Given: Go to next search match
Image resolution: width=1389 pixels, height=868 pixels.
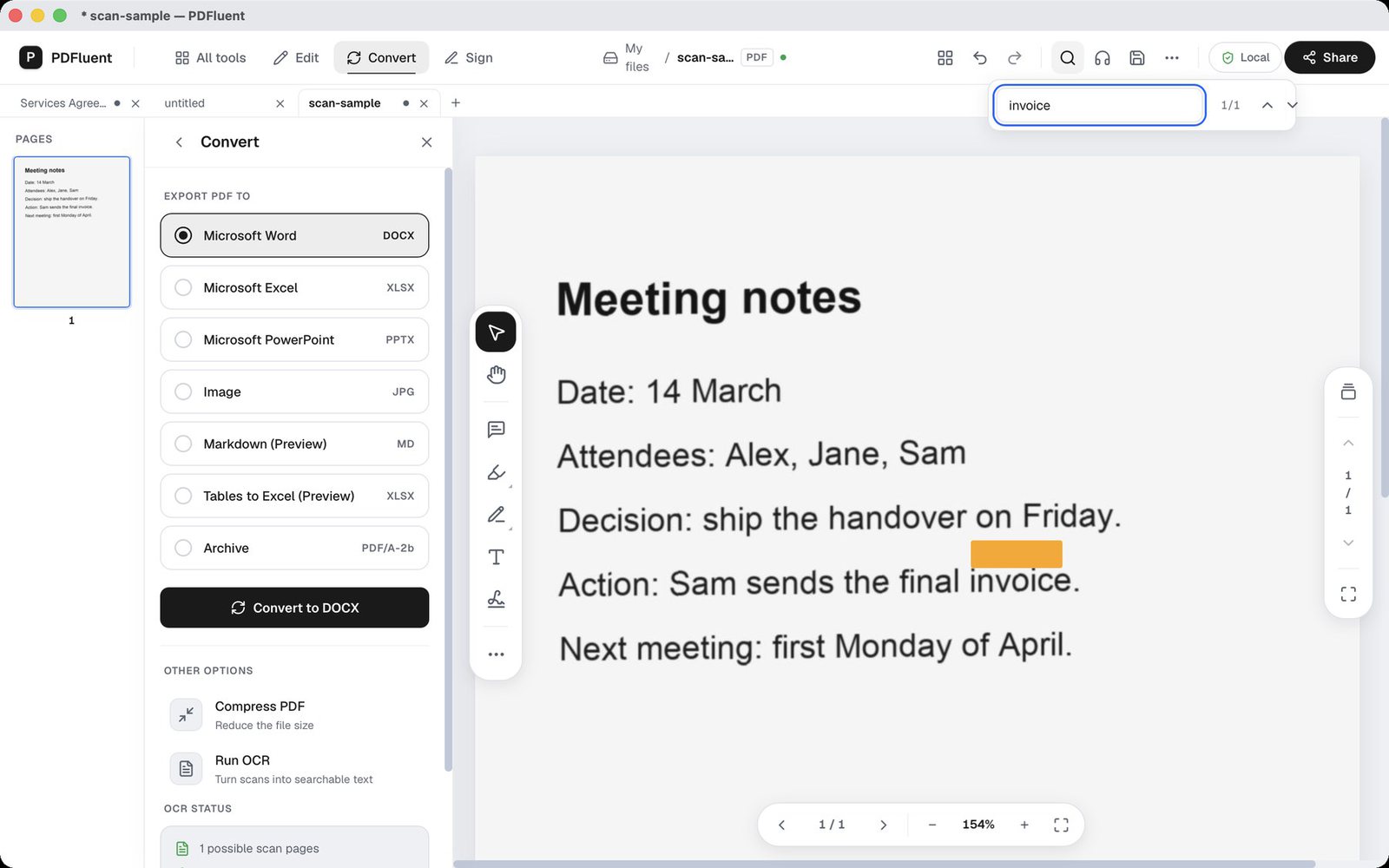Looking at the screenshot, I should click(x=1292, y=105).
